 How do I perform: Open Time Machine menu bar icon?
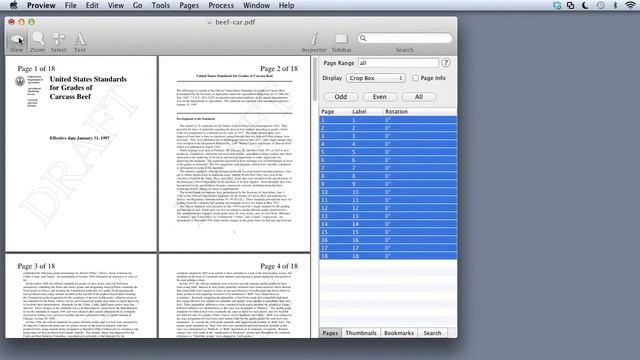click(600, 5)
